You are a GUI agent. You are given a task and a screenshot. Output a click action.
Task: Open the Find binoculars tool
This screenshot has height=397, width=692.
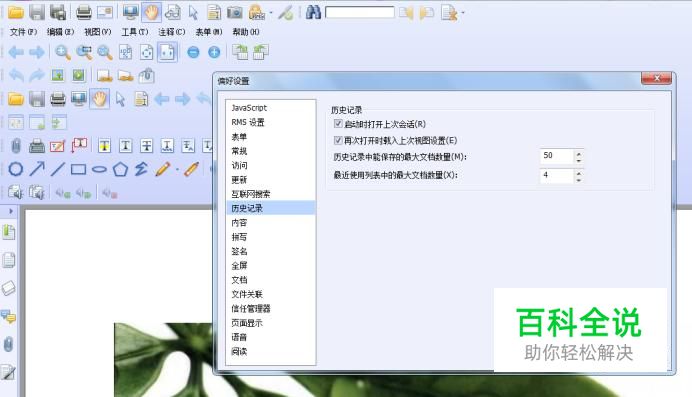coord(313,12)
